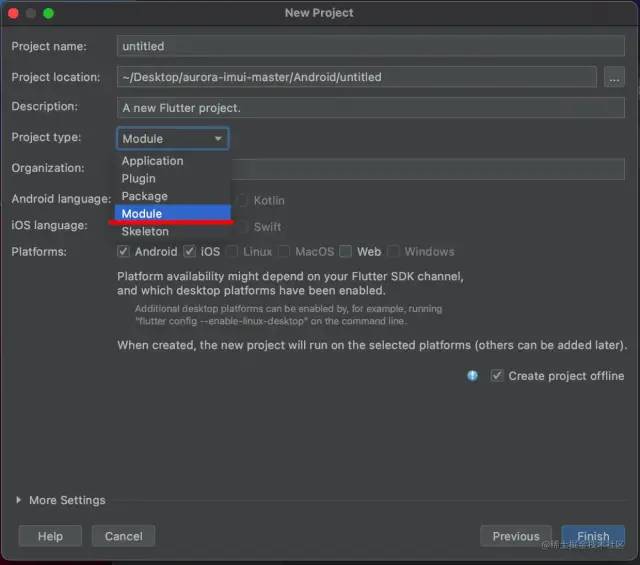Open the project location browse button
This screenshot has height=565, width=640.
pos(614,77)
